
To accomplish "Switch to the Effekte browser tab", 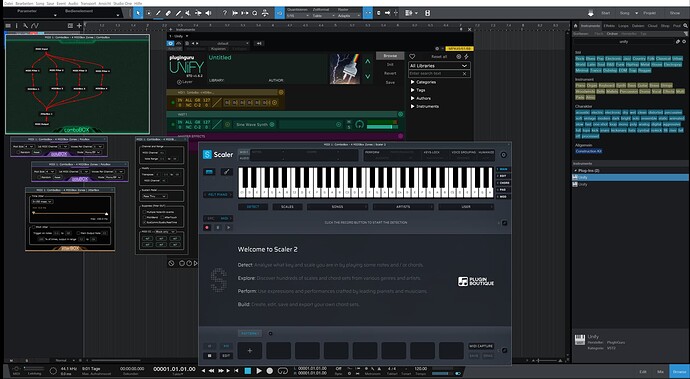I will click(x=609, y=26).
